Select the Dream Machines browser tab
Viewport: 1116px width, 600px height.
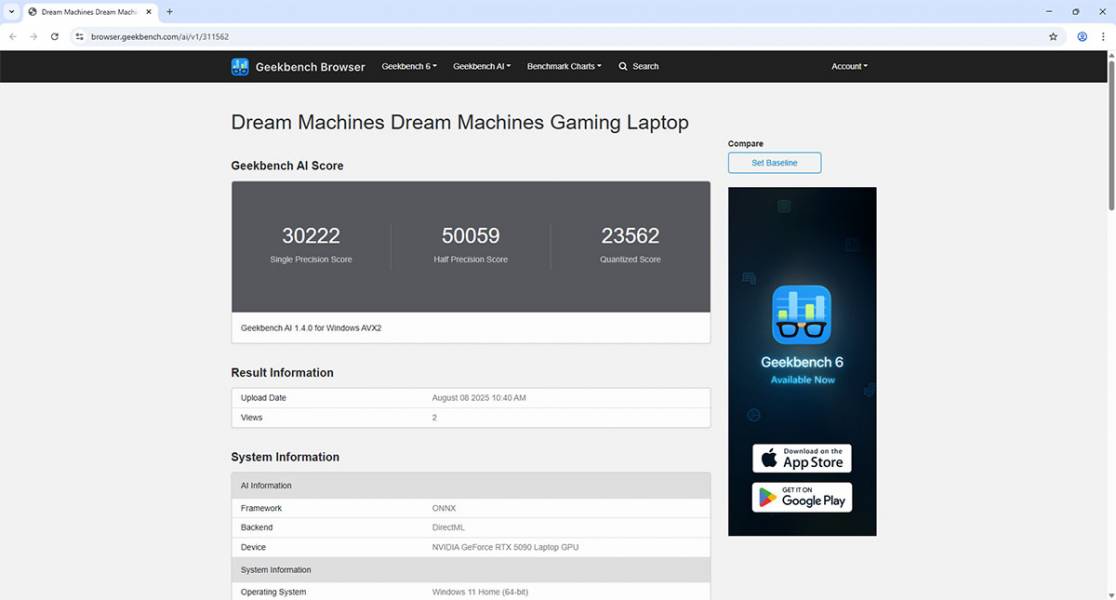pos(85,12)
